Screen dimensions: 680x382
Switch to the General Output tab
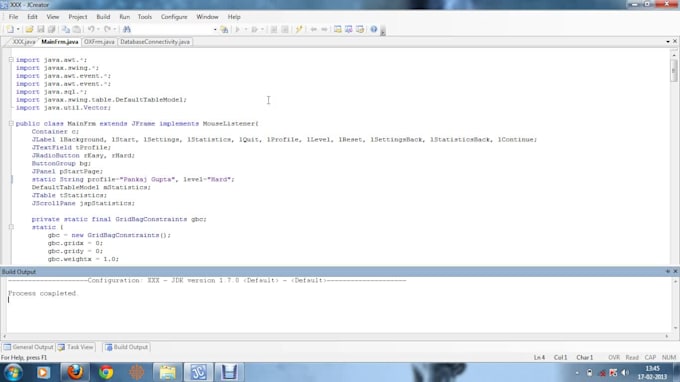point(28,347)
